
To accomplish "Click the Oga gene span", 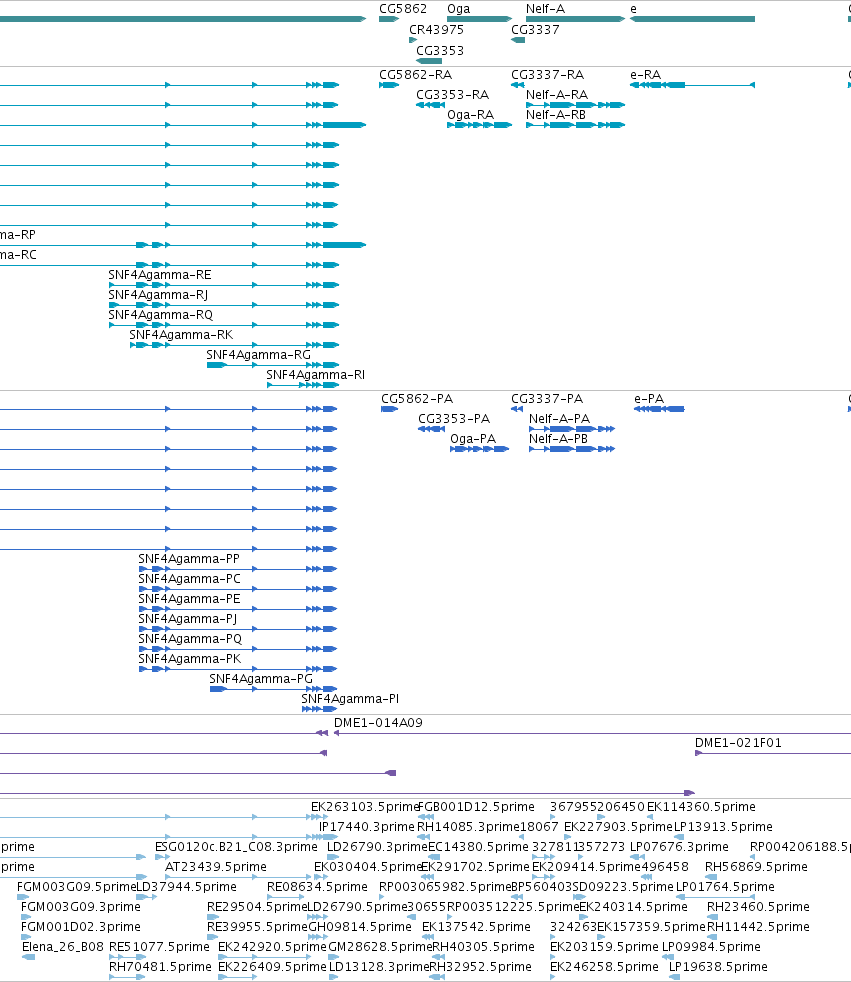I will [479, 19].
